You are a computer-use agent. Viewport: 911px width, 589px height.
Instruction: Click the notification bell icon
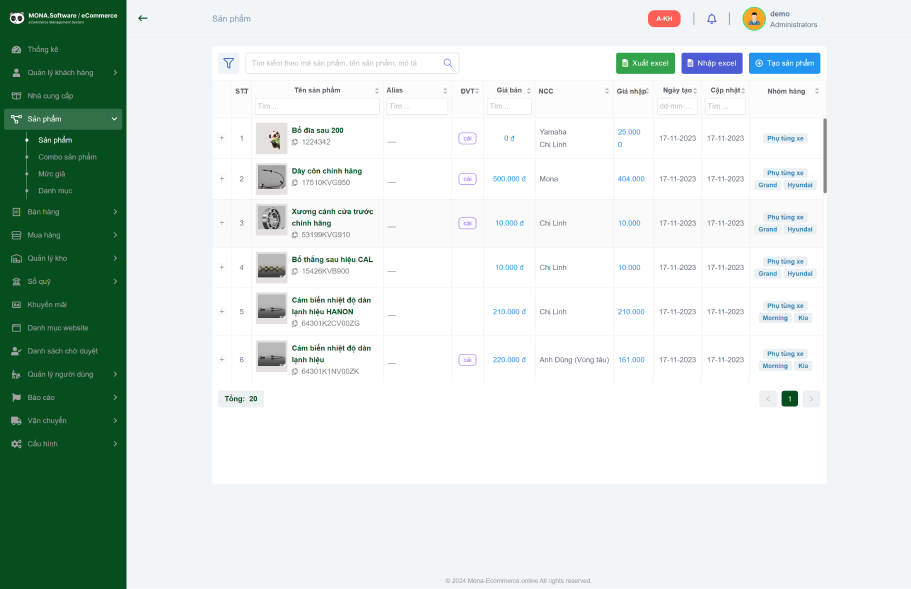point(712,19)
